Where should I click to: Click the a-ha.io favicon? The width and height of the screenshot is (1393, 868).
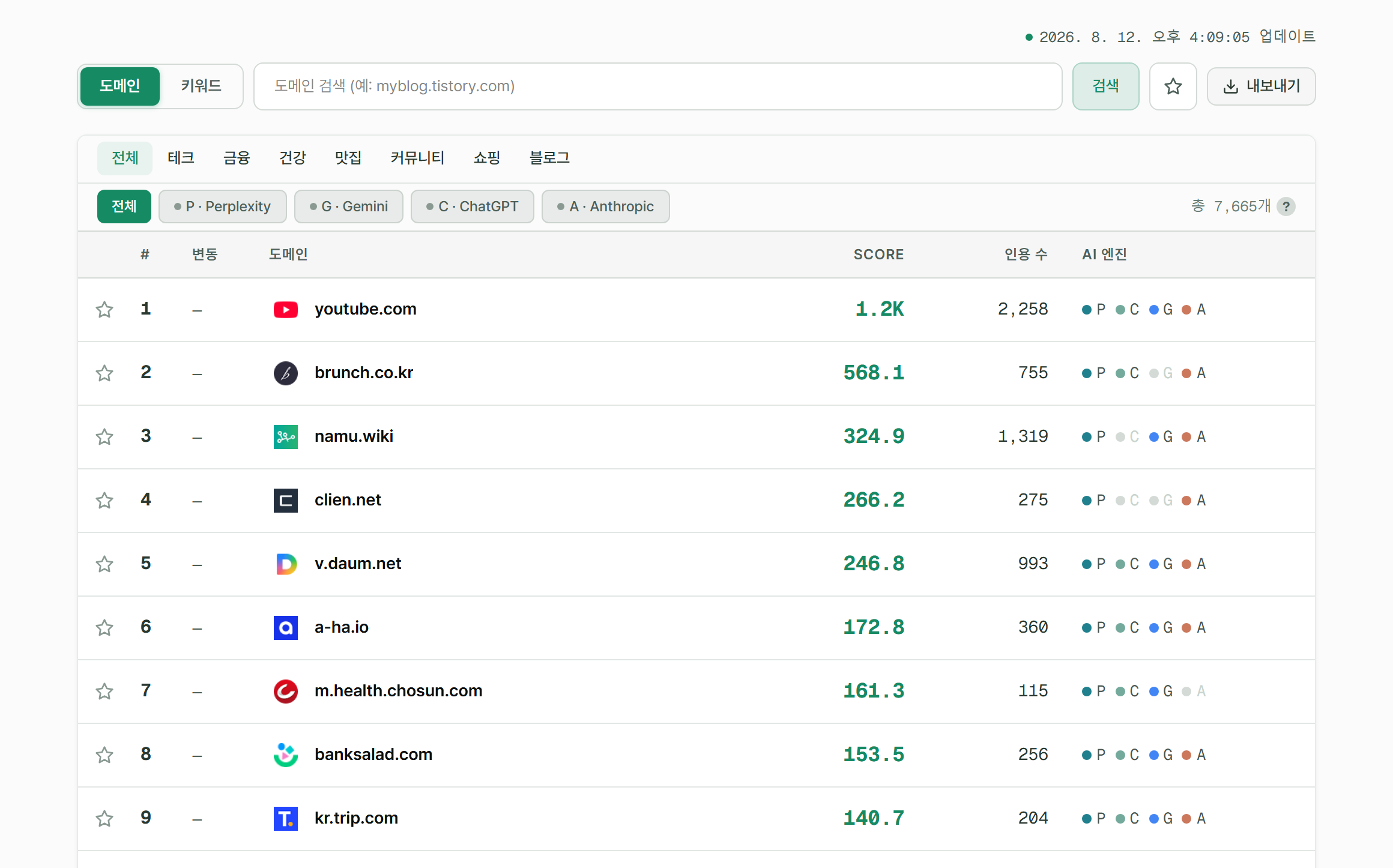[286, 628]
